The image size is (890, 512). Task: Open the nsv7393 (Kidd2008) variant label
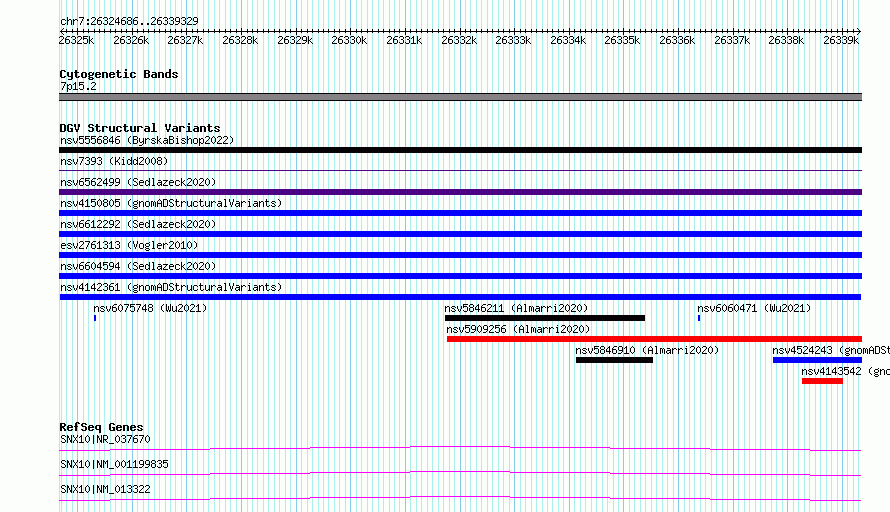(x=114, y=161)
